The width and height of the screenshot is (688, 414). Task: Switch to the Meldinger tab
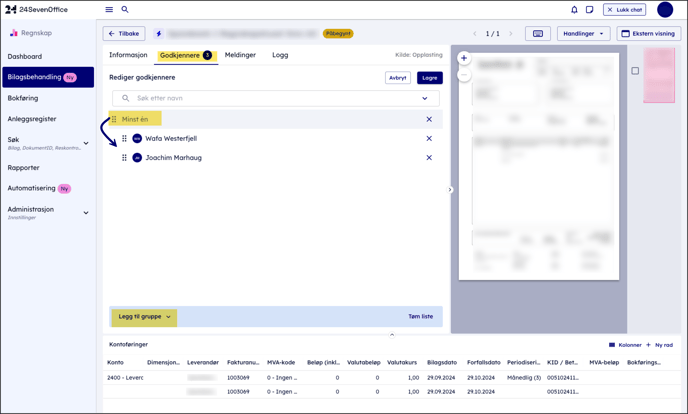click(240, 55)
